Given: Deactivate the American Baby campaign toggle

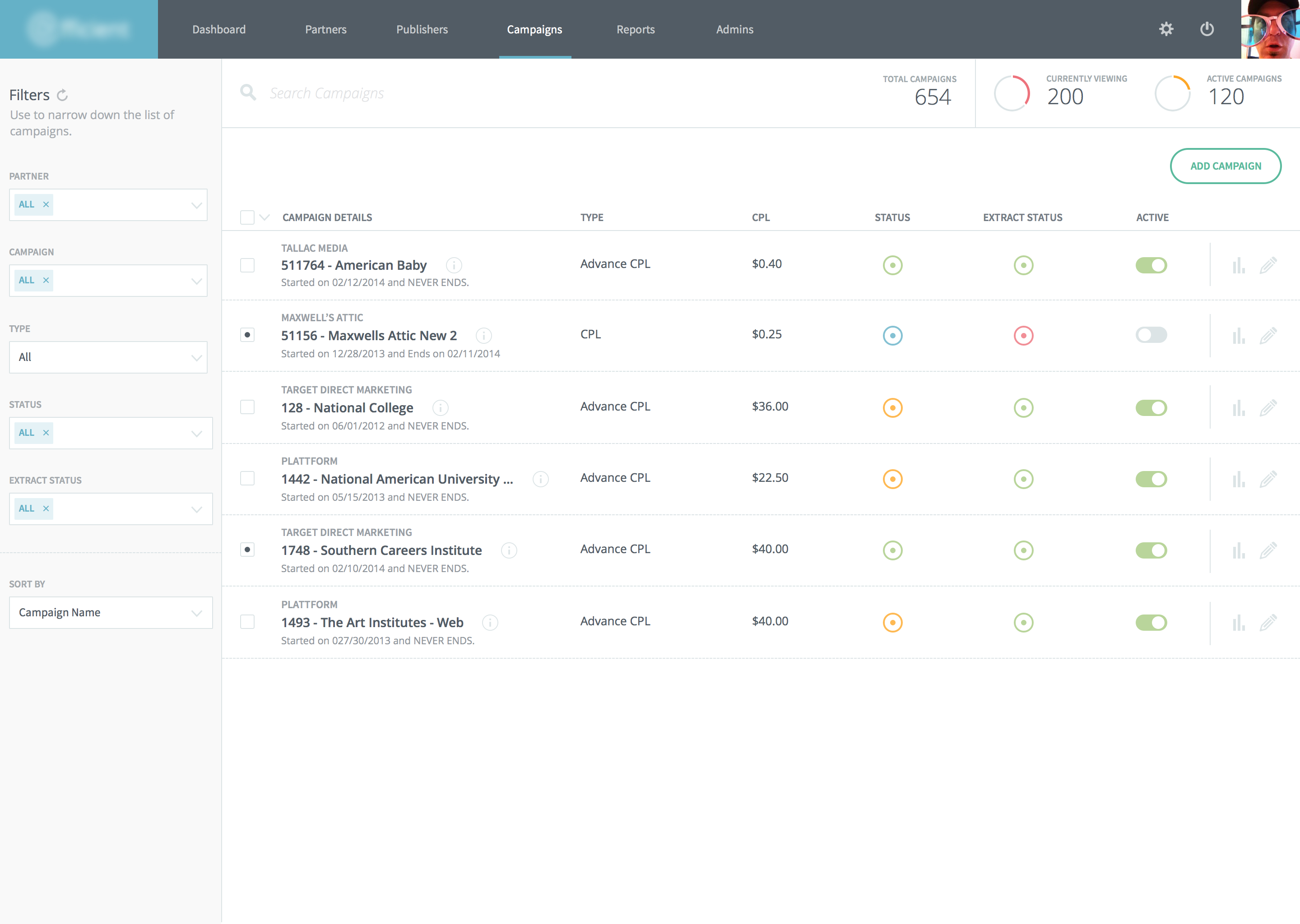Looking at the screenshot, I should coord(1151,265).
